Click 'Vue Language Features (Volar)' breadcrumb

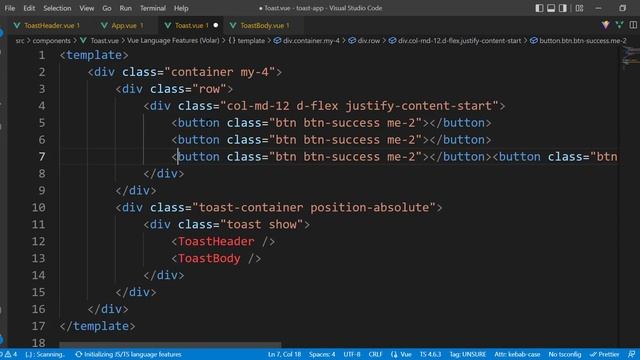[x=173, y=40]
